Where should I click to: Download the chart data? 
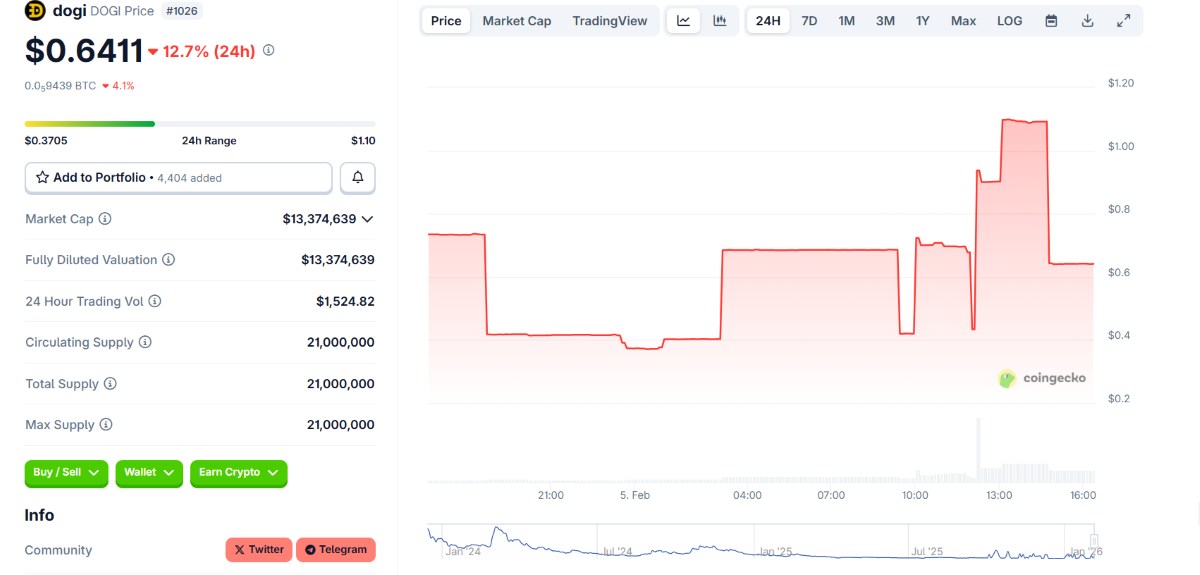click(1087, 21)
